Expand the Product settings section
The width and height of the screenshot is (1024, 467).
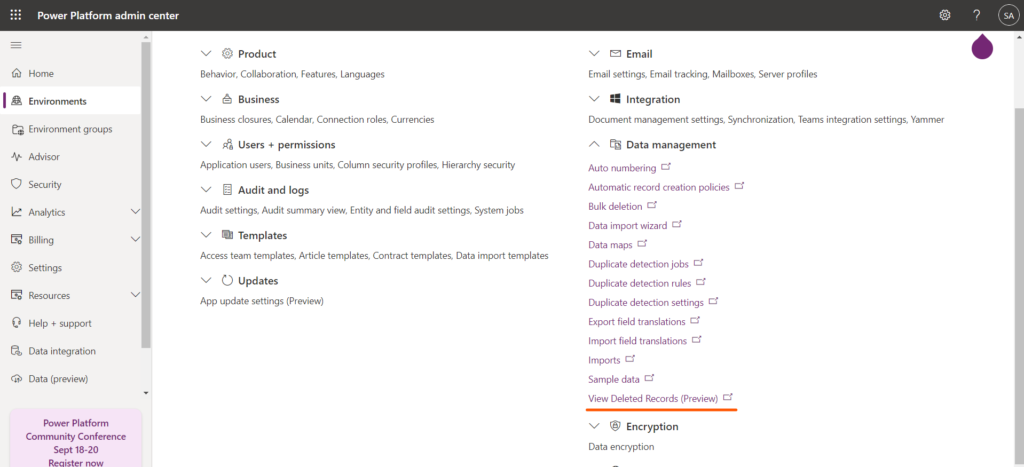tap(206, 54)
